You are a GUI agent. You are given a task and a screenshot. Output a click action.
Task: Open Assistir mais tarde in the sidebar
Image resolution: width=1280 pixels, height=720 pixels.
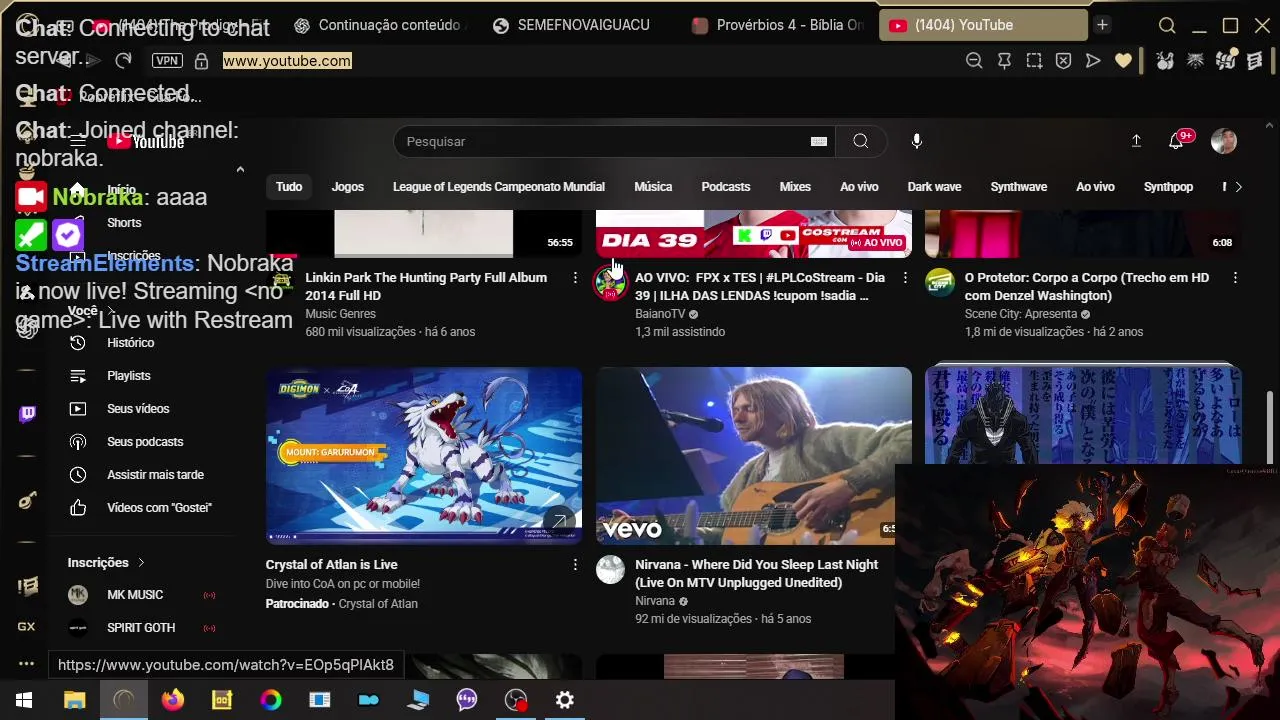click(x=155, y=475)
